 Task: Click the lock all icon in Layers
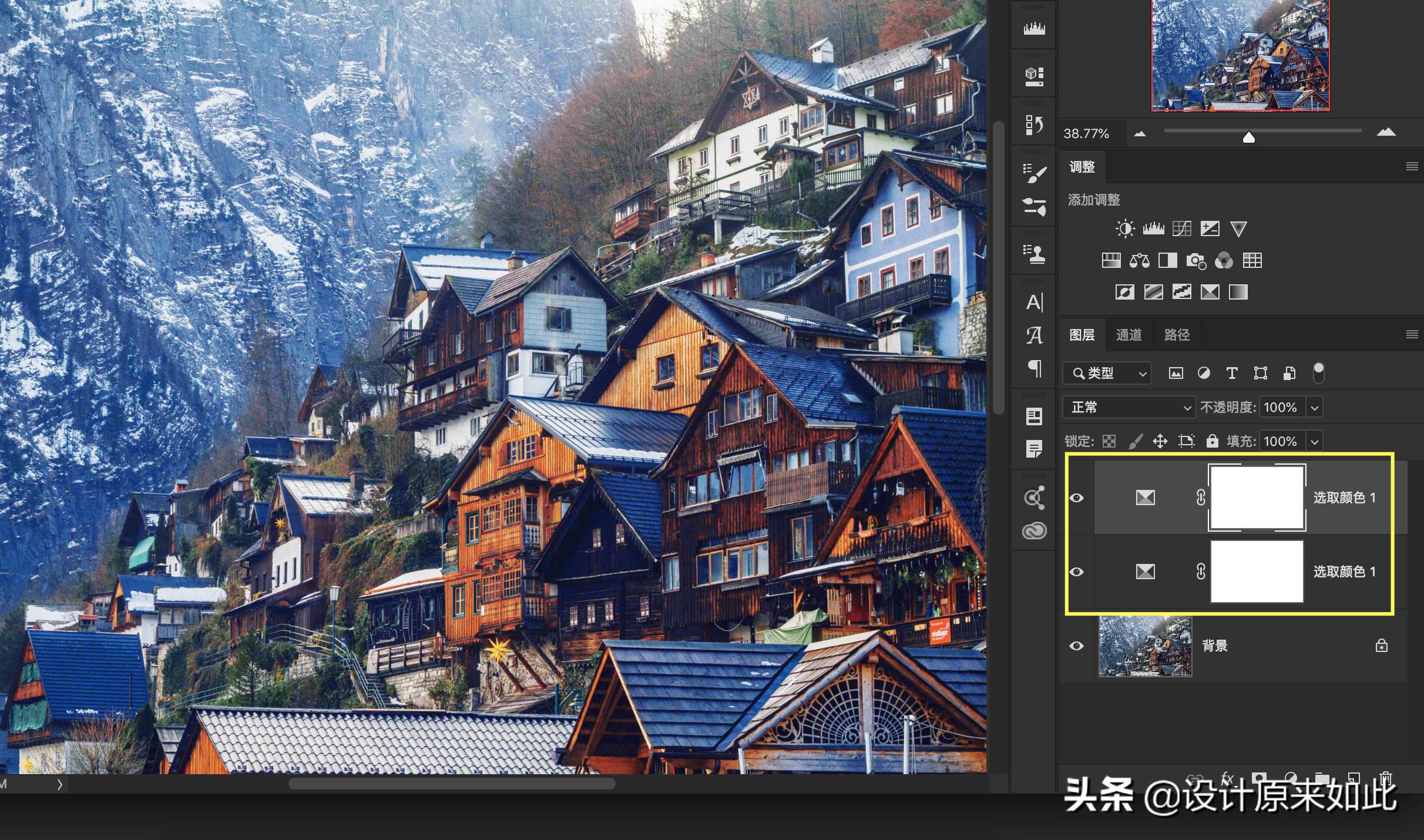click(x=1212, y=441)
